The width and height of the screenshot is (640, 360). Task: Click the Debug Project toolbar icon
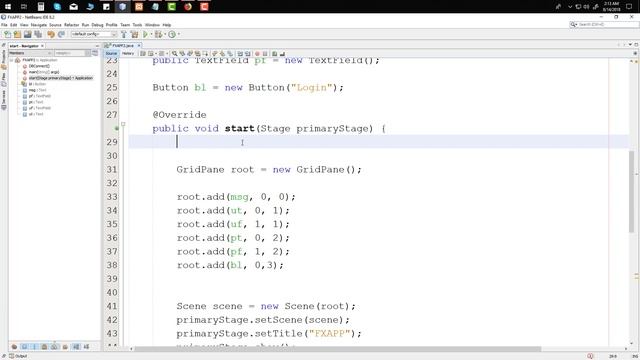coord(158,35)
